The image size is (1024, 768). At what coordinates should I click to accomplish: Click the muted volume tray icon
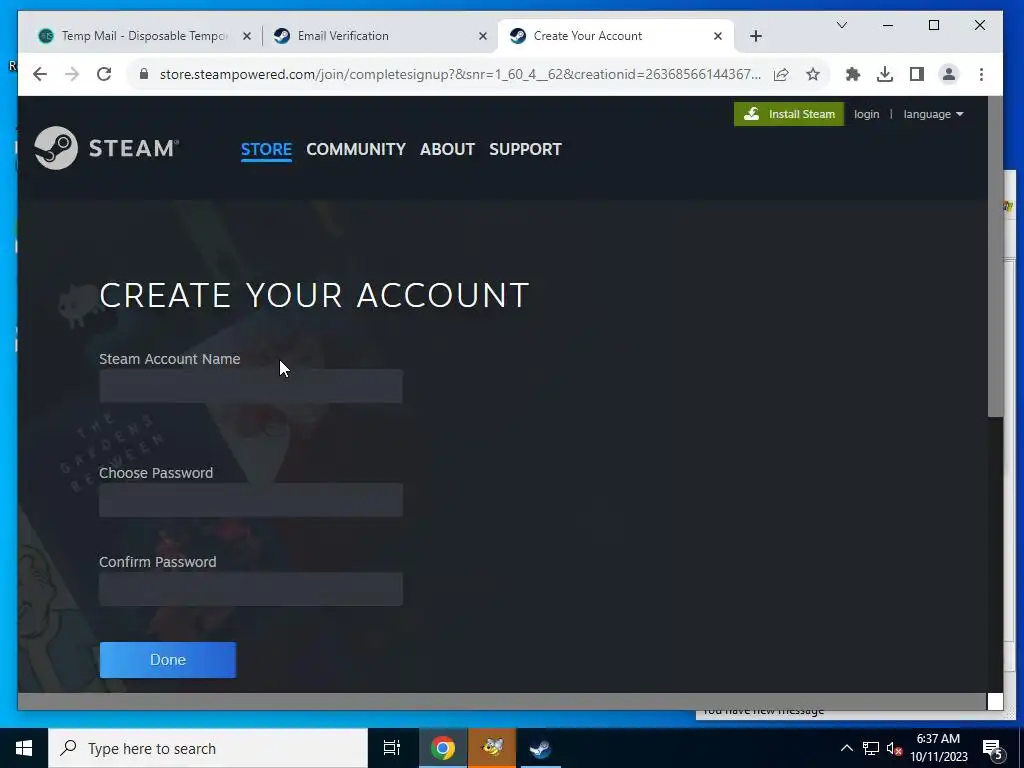(894, 749)
